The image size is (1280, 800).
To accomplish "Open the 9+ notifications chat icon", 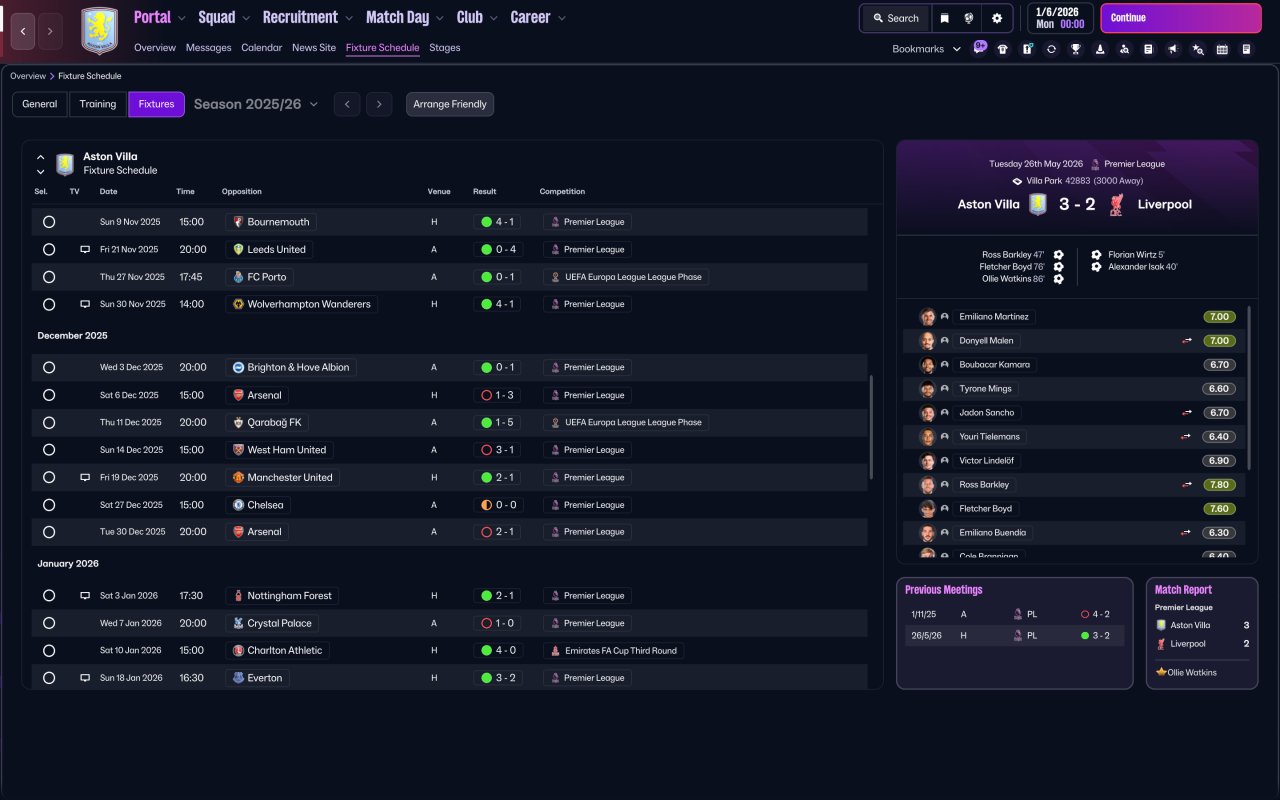I will [979, 48].
